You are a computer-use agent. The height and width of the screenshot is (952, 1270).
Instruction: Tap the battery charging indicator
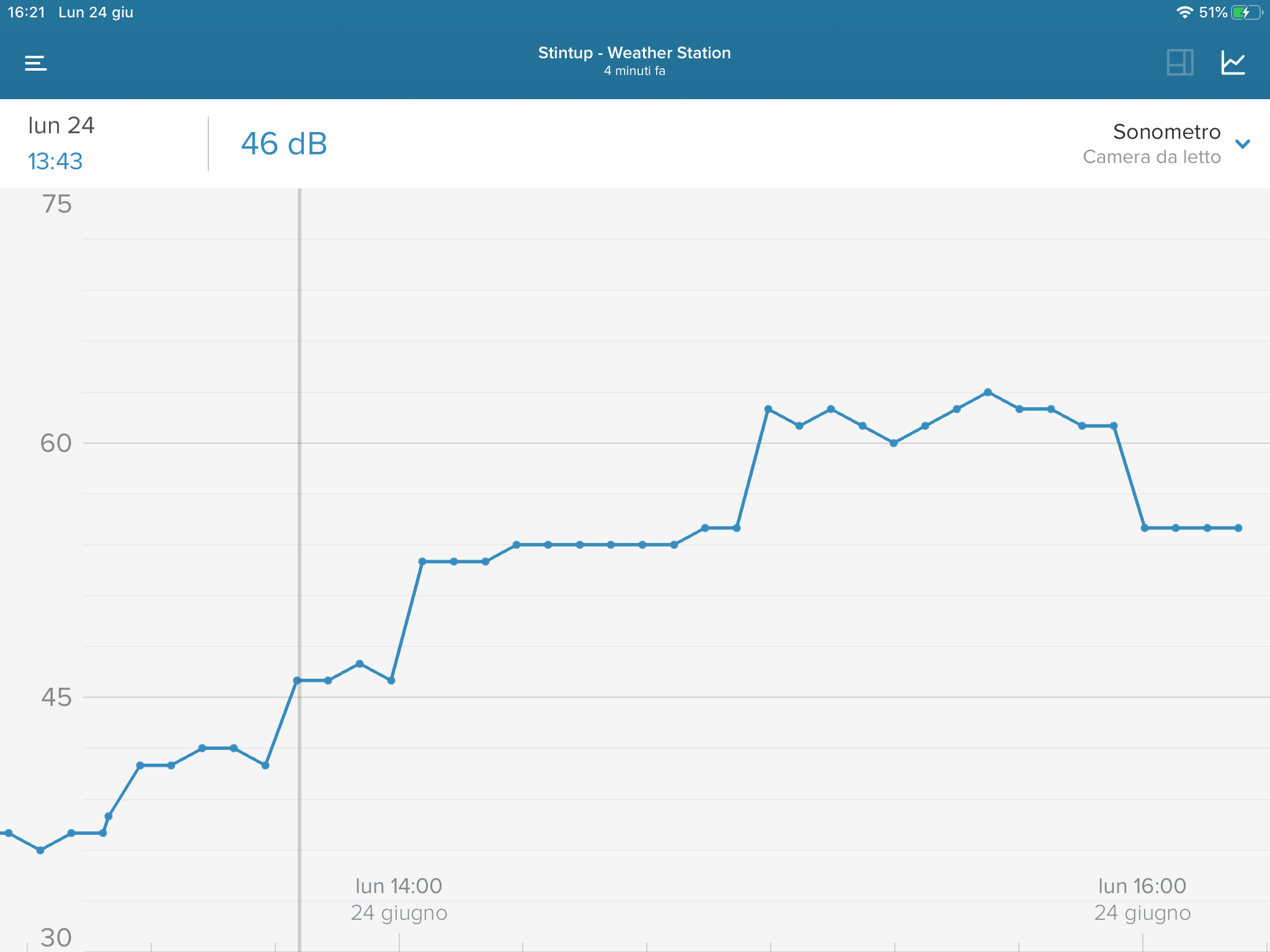pos(1246,12)
